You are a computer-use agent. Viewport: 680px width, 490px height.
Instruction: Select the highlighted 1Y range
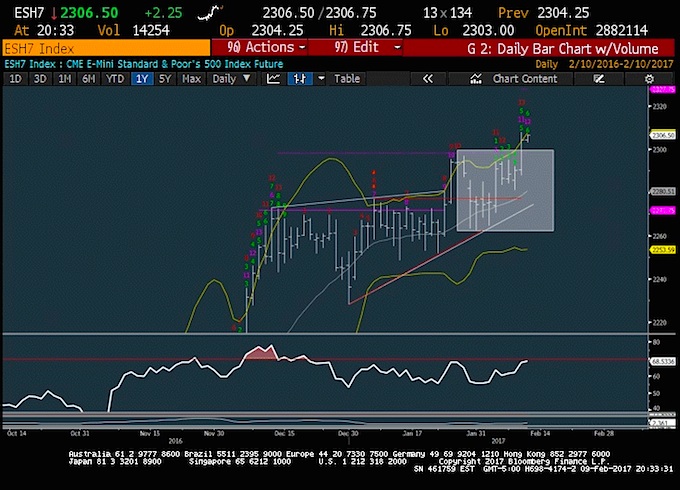tap(142, 79)
